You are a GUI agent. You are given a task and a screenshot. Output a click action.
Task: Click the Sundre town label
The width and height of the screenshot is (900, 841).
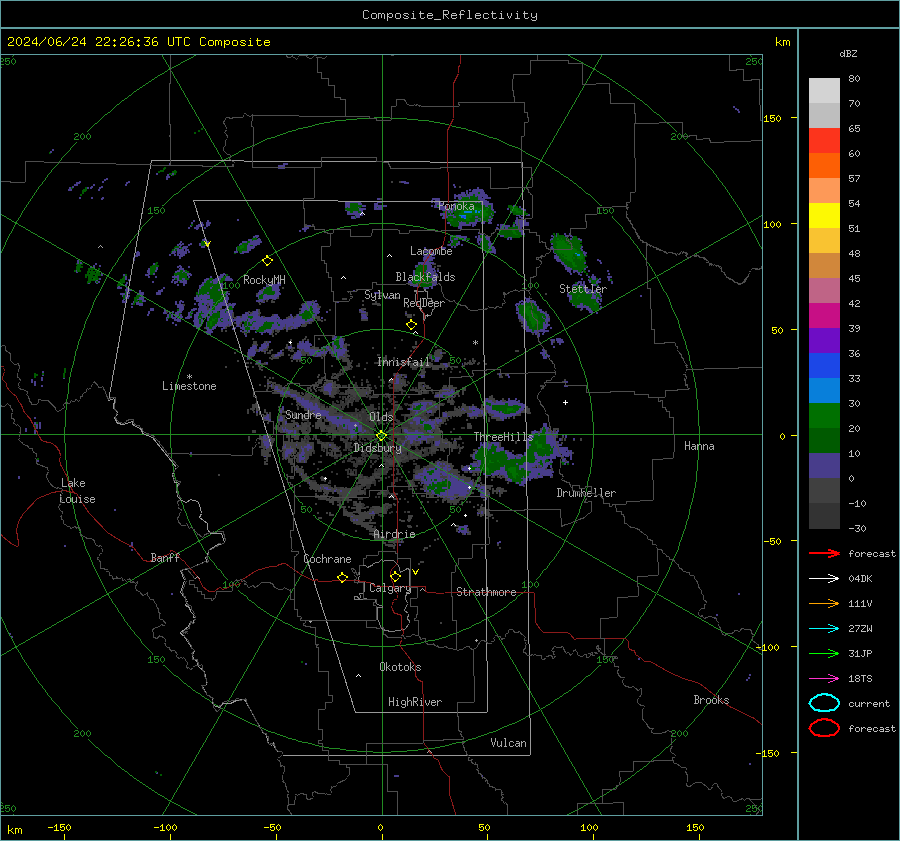(303, 415)
